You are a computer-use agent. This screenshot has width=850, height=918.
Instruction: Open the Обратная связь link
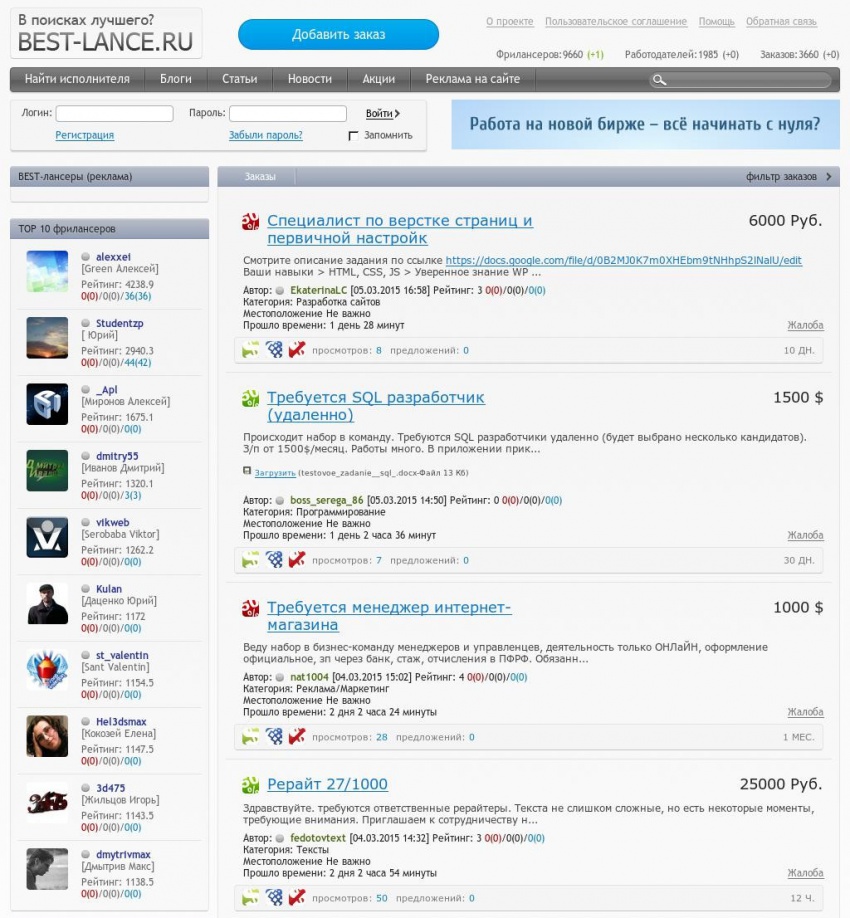(781, 22)
